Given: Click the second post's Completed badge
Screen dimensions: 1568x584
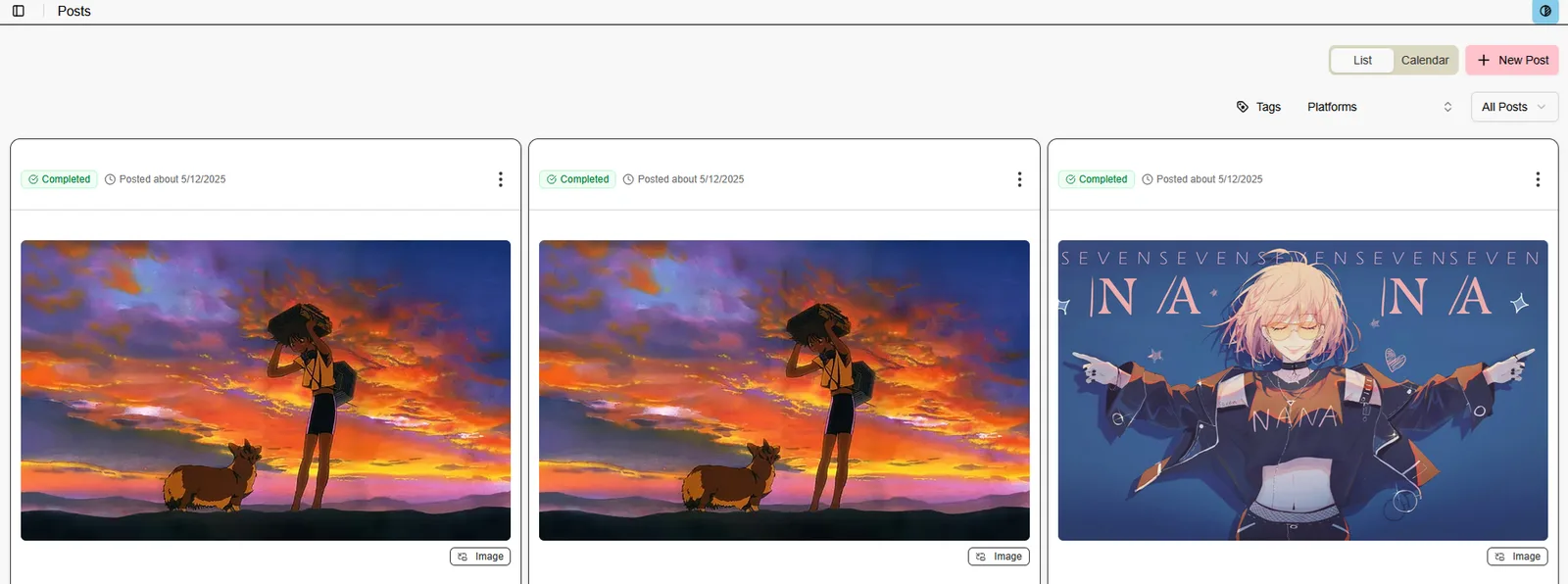Looking at the screenshot, I should coord(577,179).
